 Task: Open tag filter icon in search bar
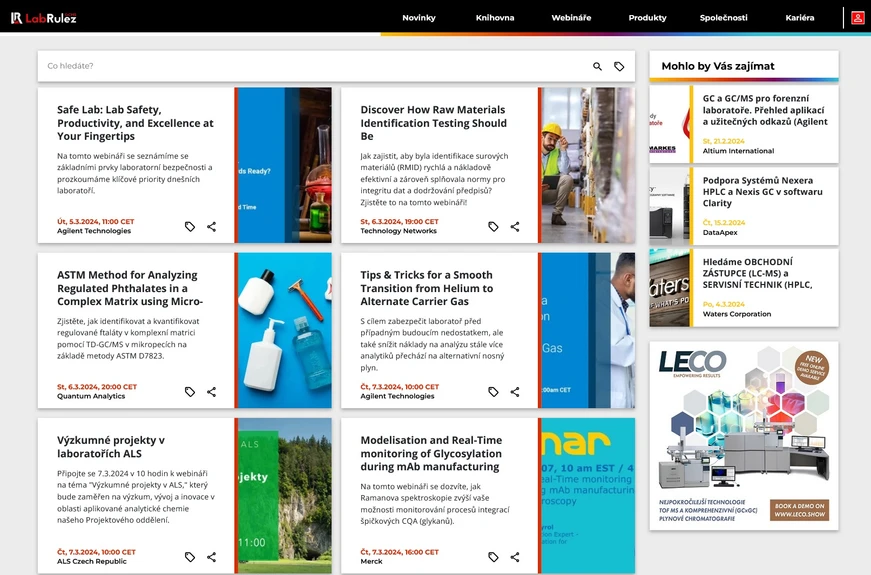click(x=619, y=67)
